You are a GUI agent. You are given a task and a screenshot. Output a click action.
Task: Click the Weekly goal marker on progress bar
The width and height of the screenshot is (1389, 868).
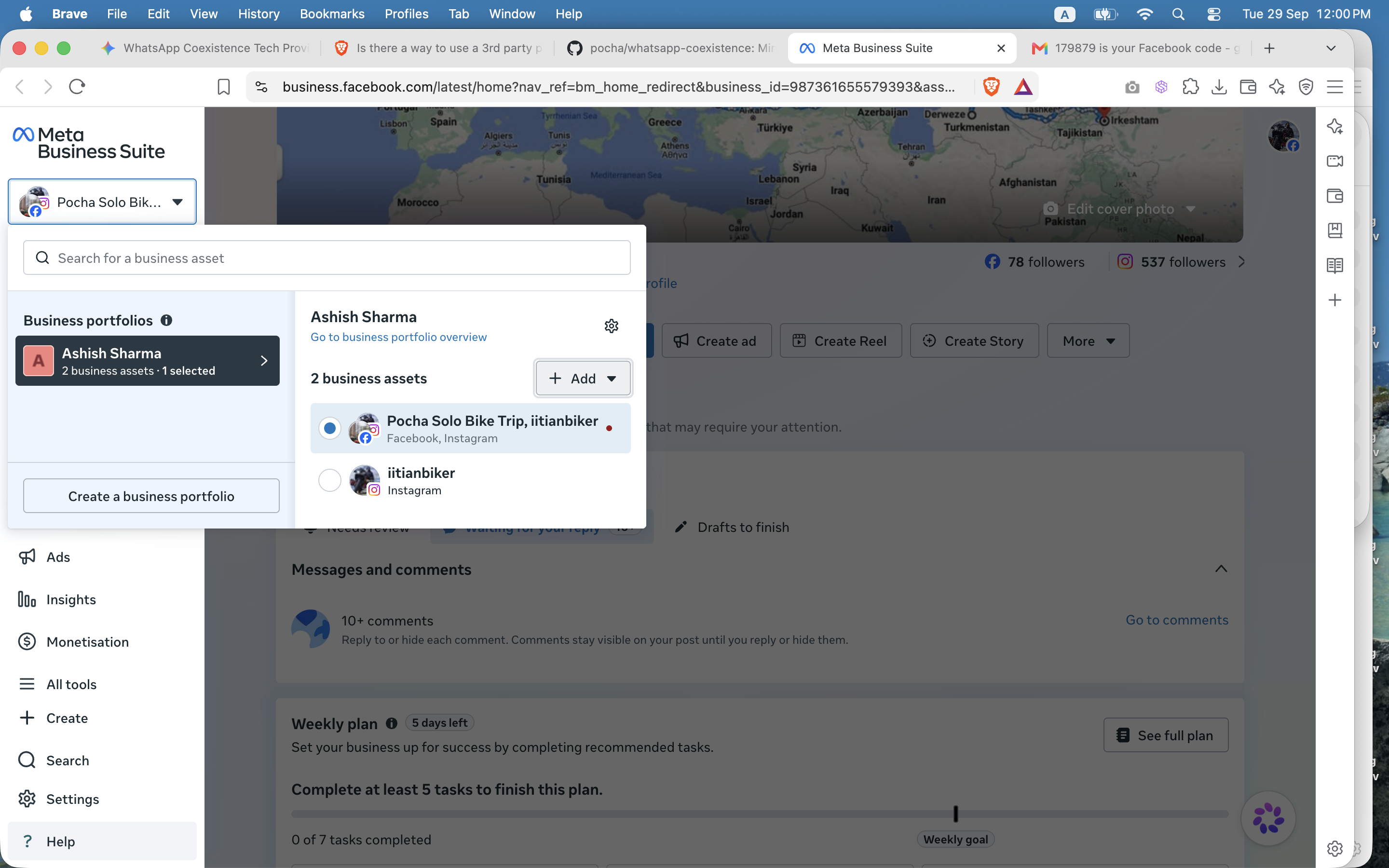(955, 814)
